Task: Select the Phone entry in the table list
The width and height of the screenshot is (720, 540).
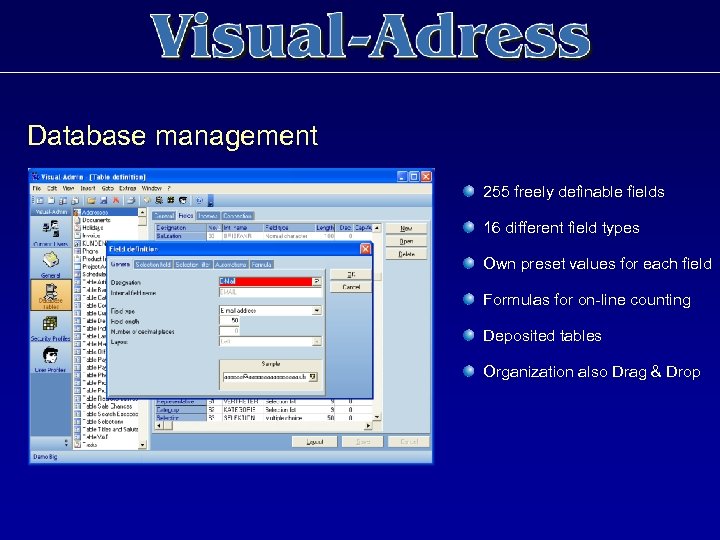Action: click(x=90, y=251)
